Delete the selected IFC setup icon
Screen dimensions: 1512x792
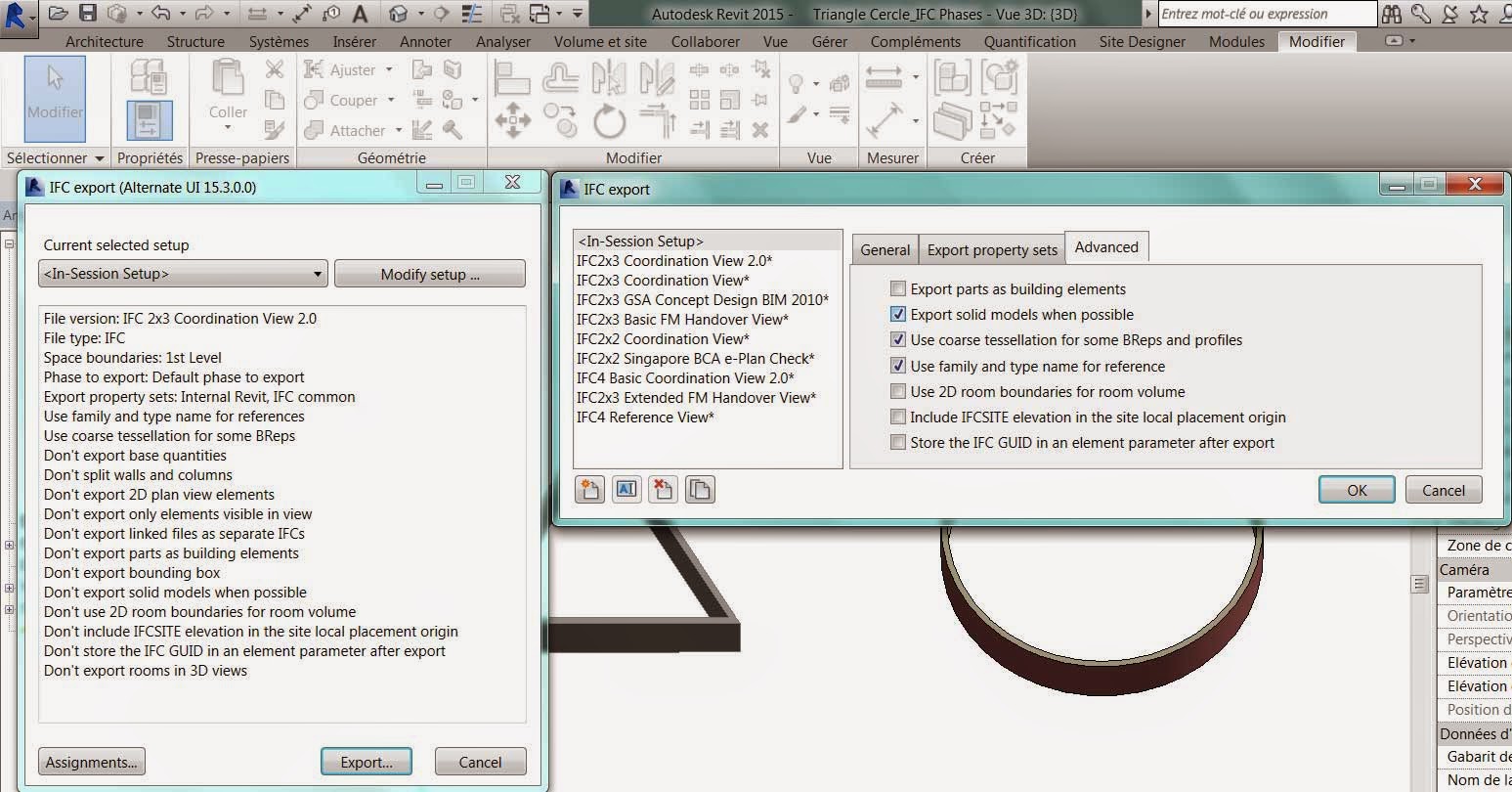(x=664, y=489)
